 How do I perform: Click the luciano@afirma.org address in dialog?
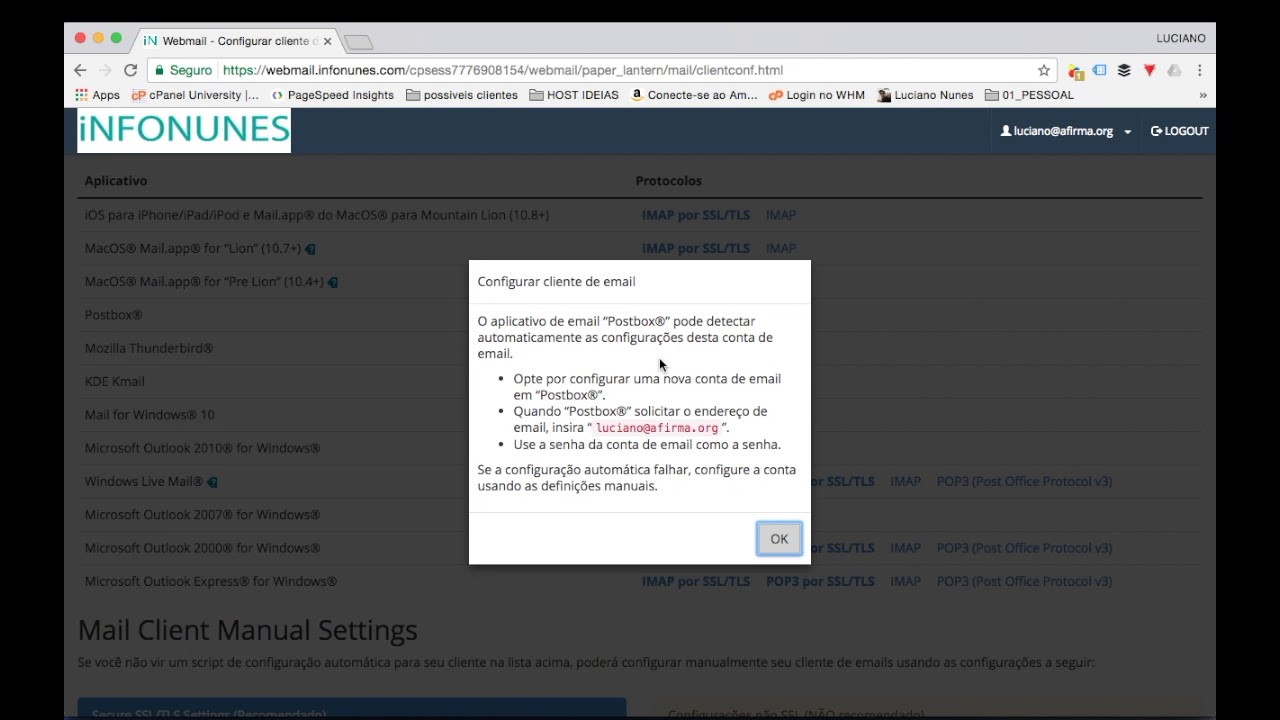click(657, 428)
